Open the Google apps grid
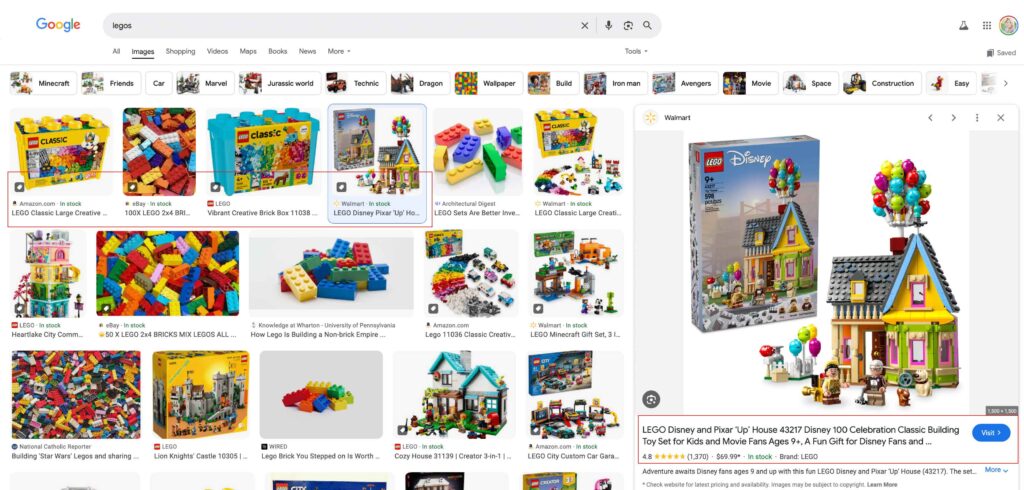The width and height of the screenshot is (1024, 490). [987, 25]
